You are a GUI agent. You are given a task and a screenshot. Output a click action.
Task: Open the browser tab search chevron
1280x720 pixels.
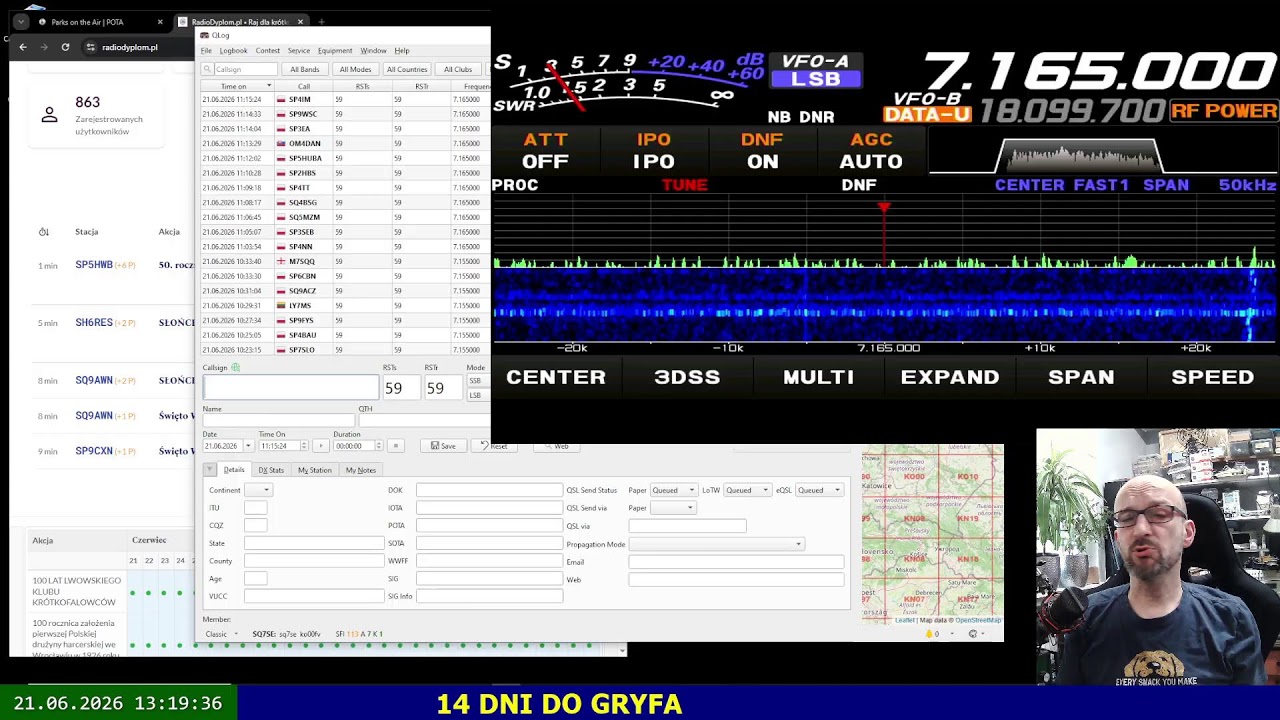21,22
